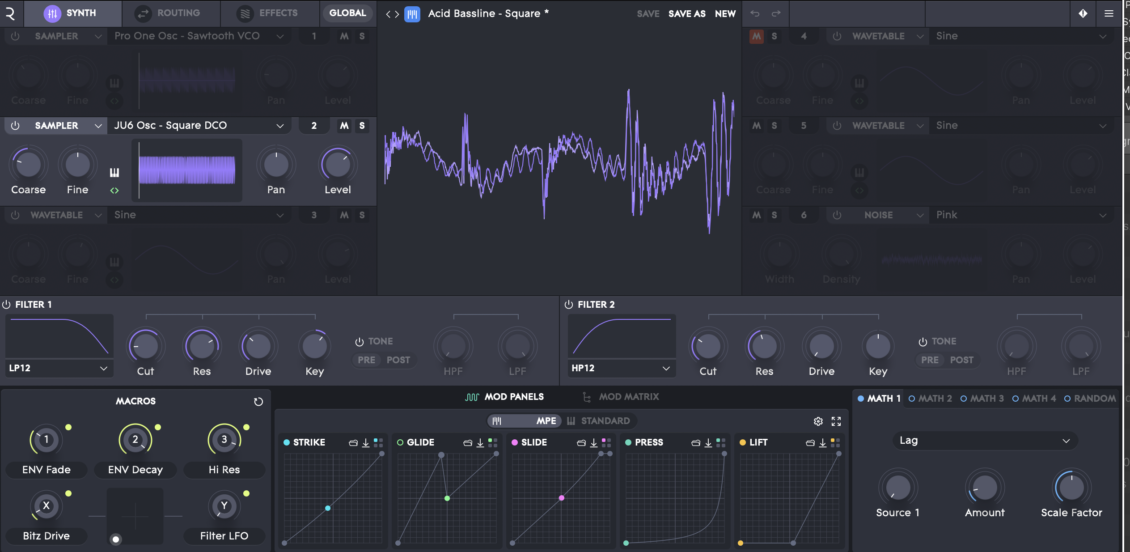Toggle power for oscillator 2 sampler
Viewport: 1130px width, 552px height.
click(15, 125)
